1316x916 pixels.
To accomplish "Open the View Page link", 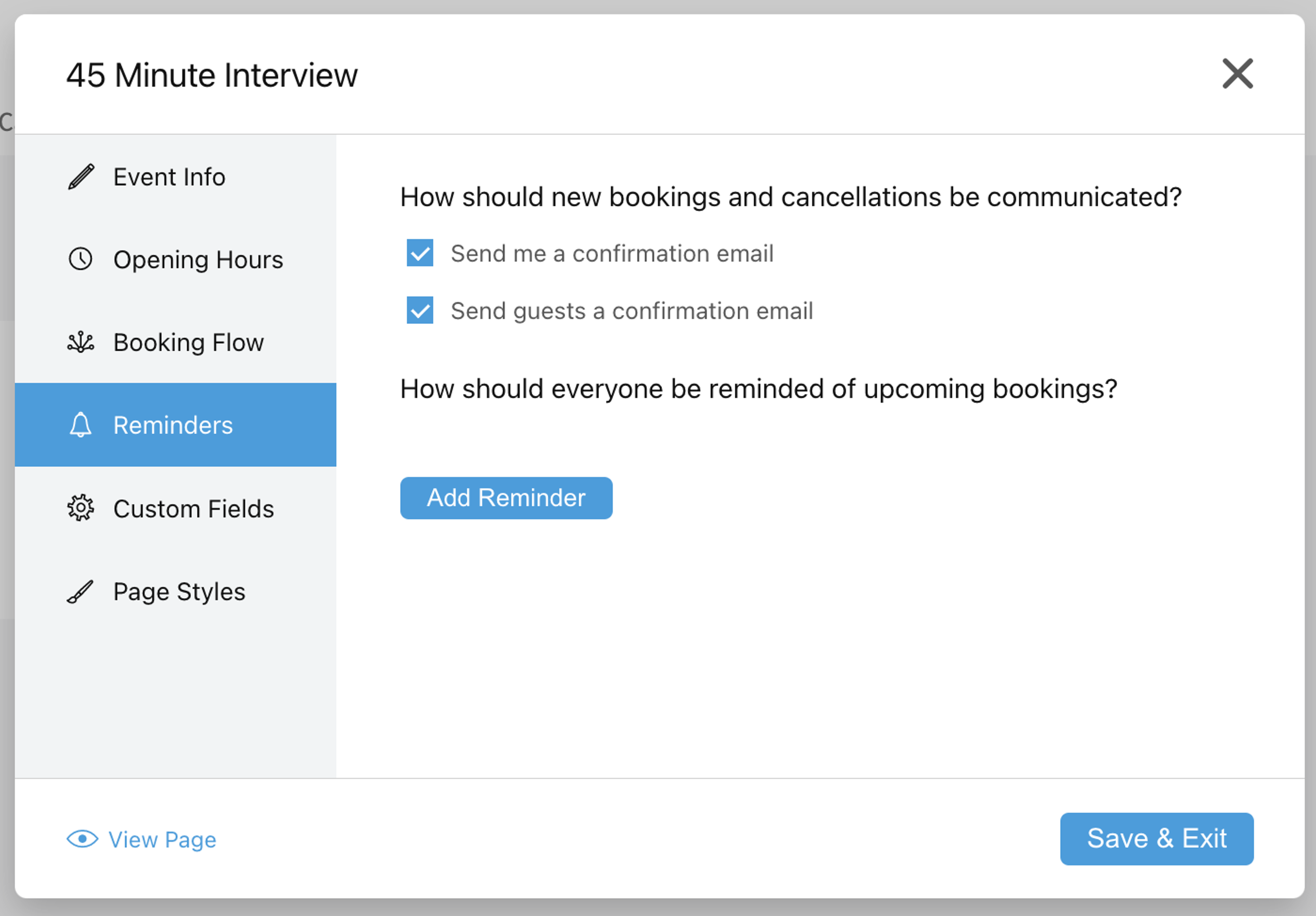I will pos(141,839).
